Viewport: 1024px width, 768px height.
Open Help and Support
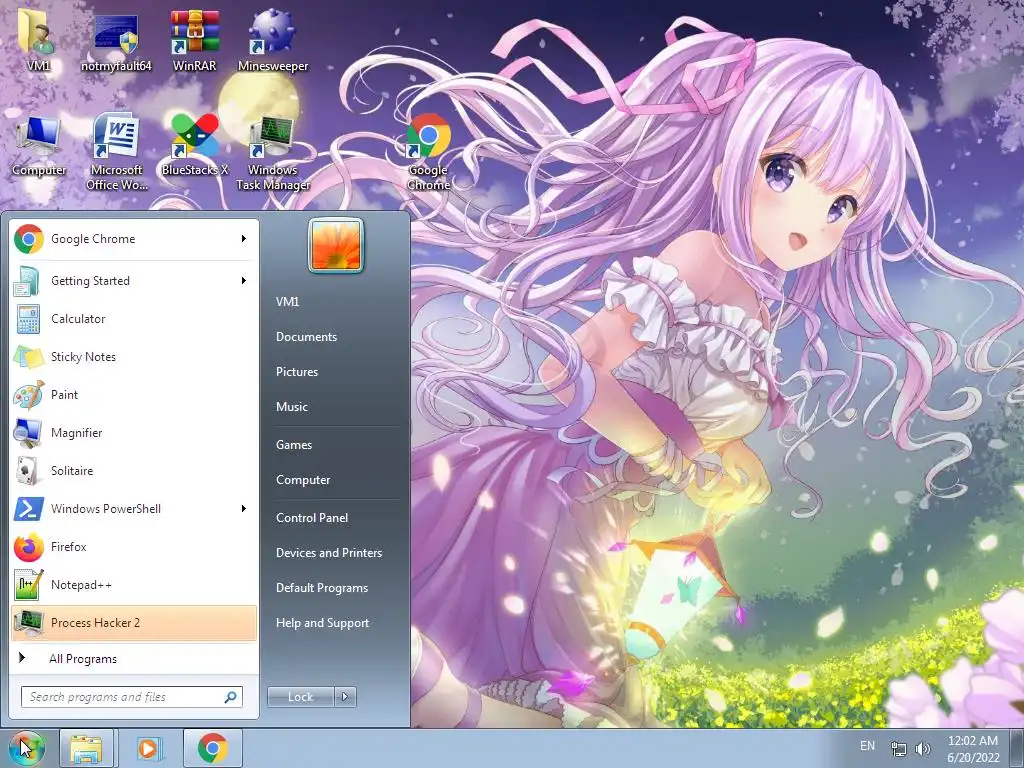click(x=322, y=623)
